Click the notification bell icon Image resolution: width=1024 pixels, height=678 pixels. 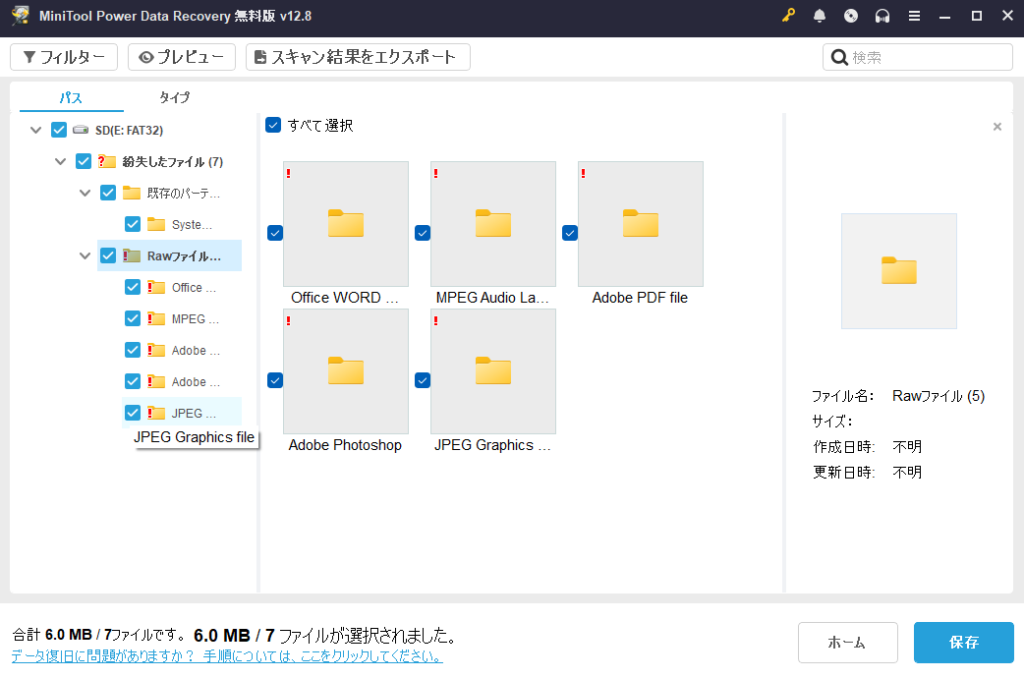(818, 17)
